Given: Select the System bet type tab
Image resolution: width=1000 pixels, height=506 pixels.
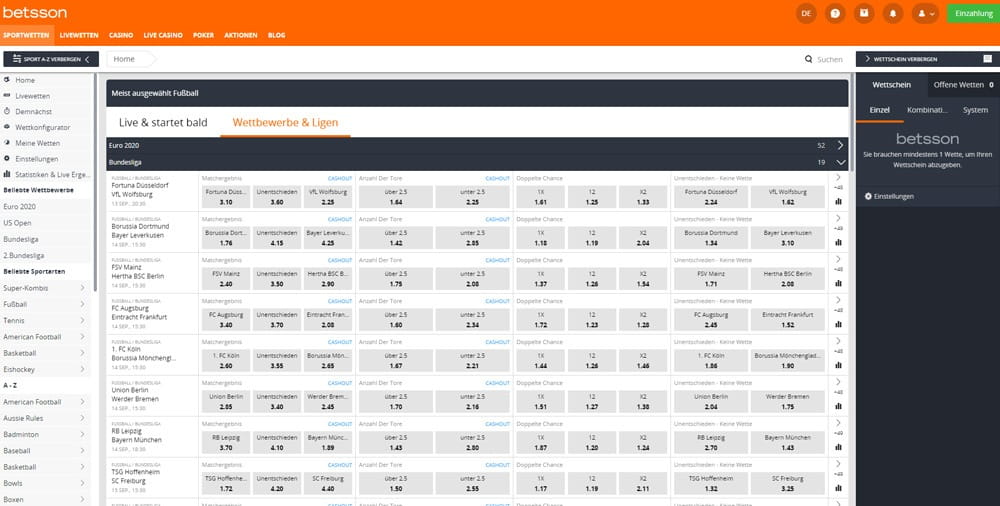Looking at the screenshot, I should tap(975, 110).
